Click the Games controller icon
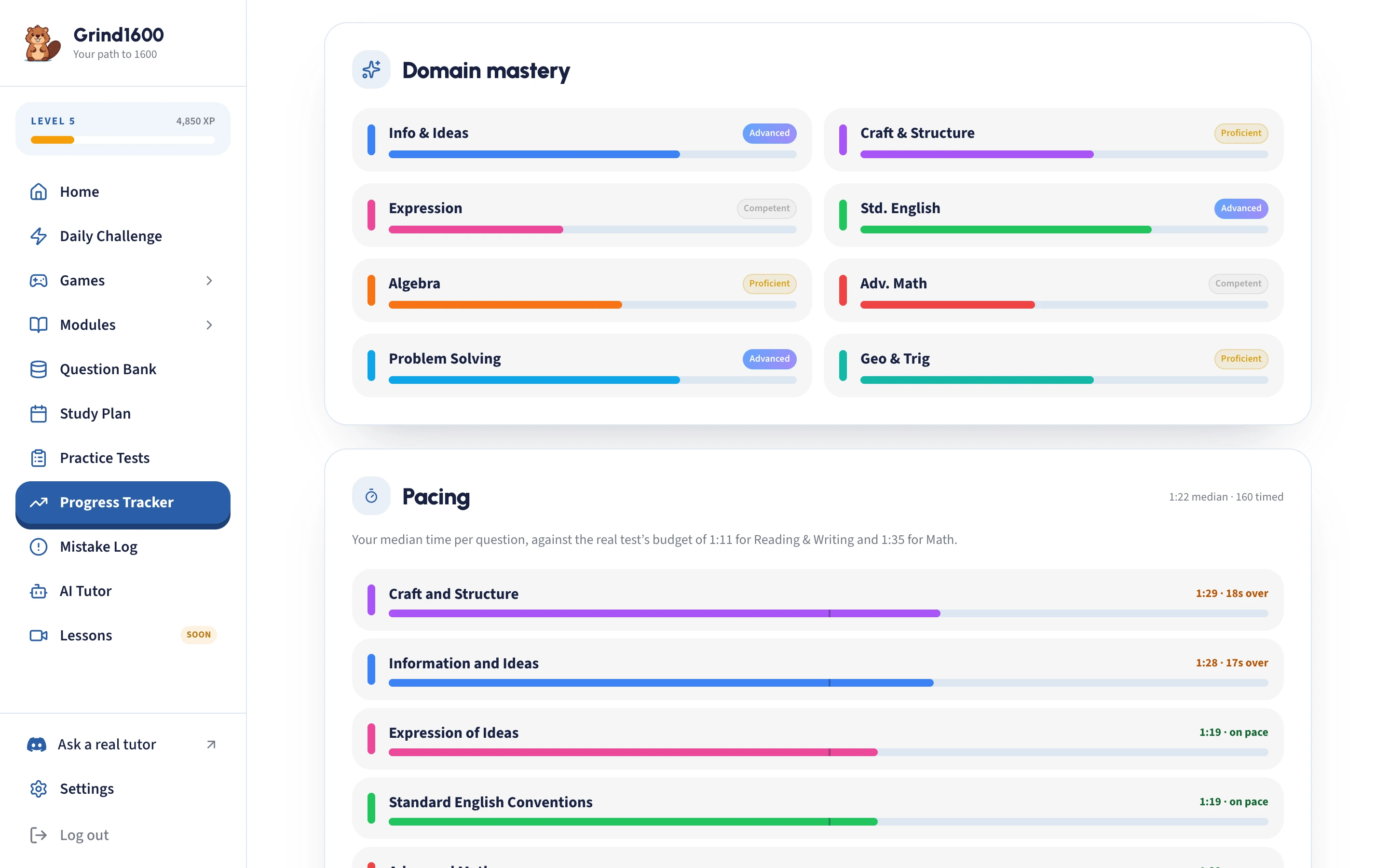The image size is (1389, 868). point(39,281)
